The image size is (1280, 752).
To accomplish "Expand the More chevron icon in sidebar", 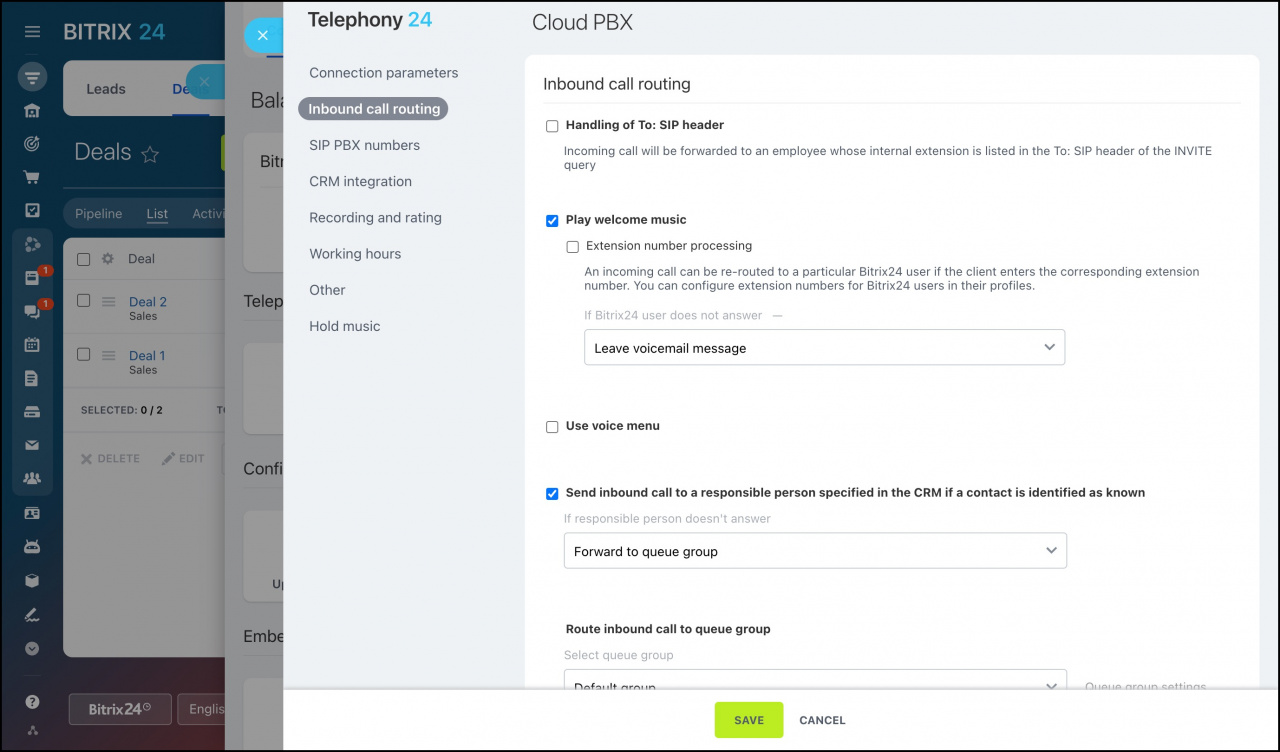I will [32, 648].
